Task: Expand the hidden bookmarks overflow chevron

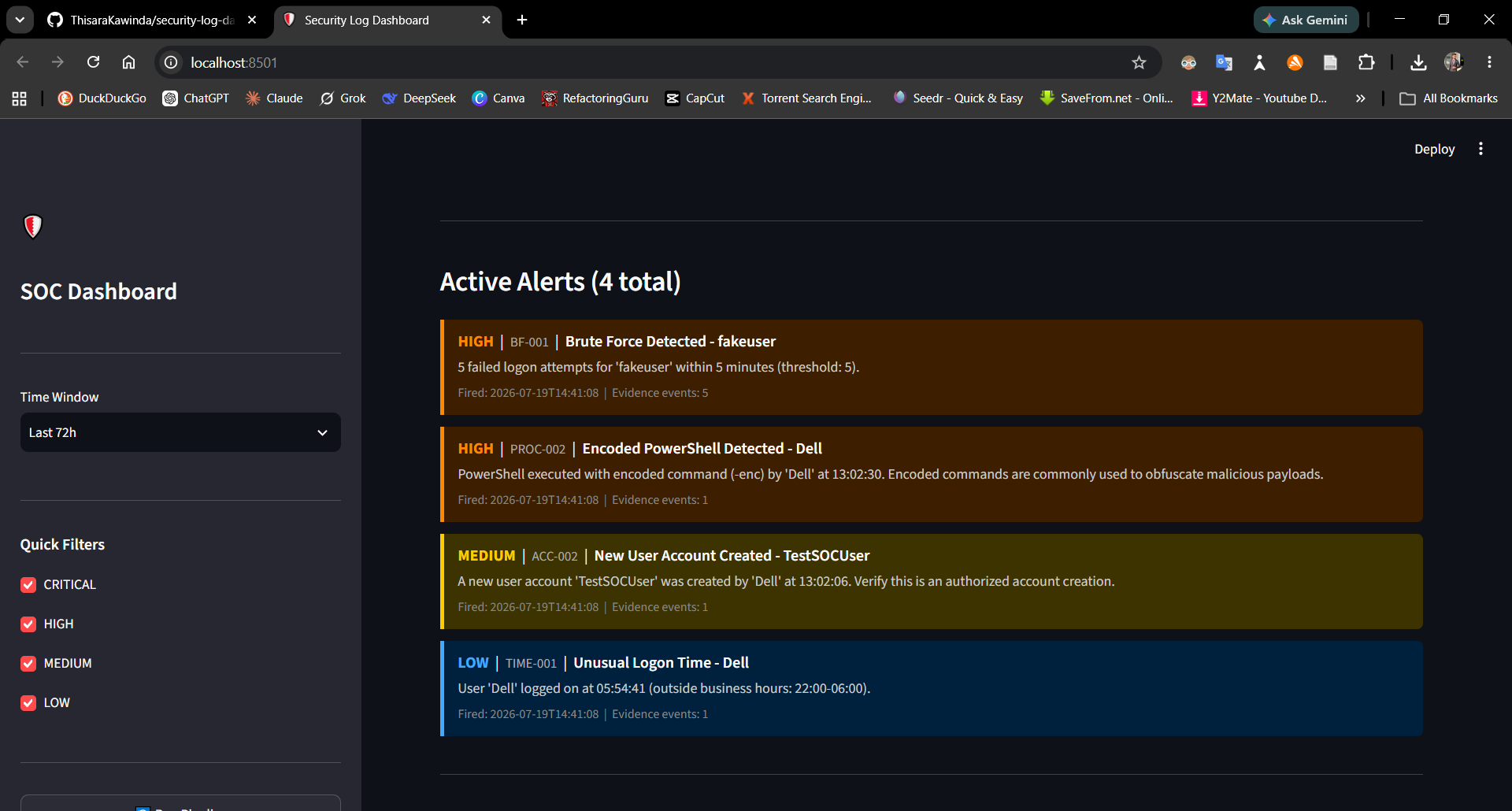Action: click(x=1360, y=98)
